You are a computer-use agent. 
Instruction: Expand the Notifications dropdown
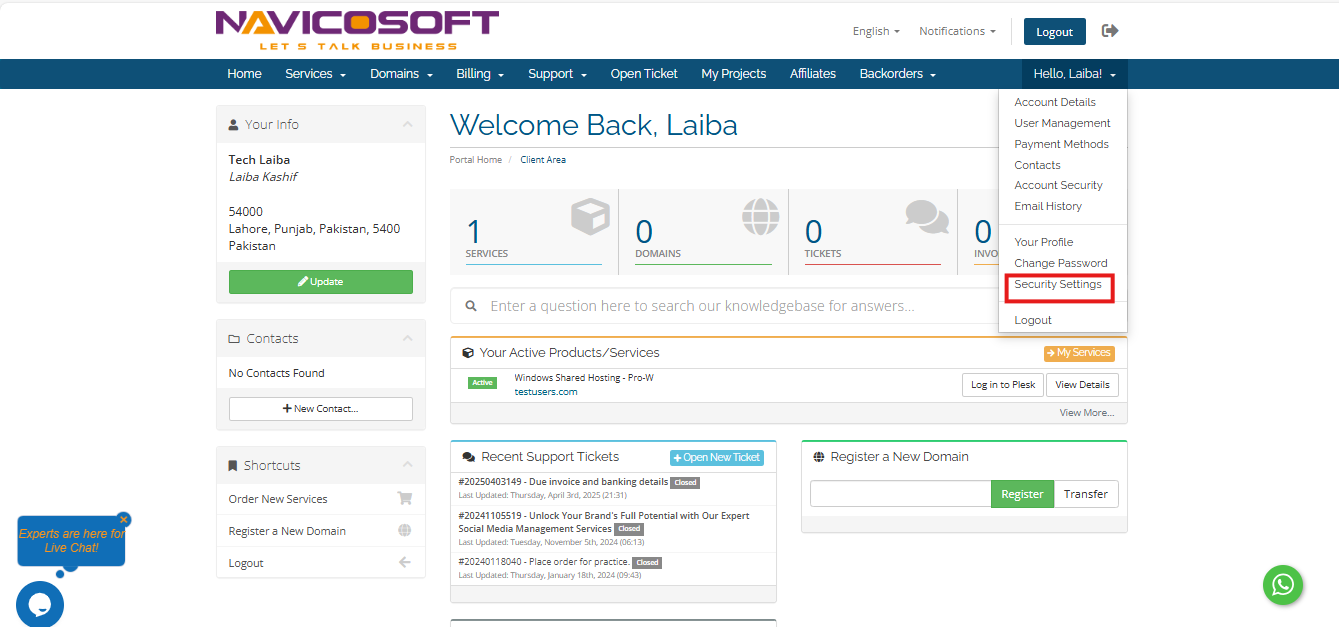tap(957, 31)
